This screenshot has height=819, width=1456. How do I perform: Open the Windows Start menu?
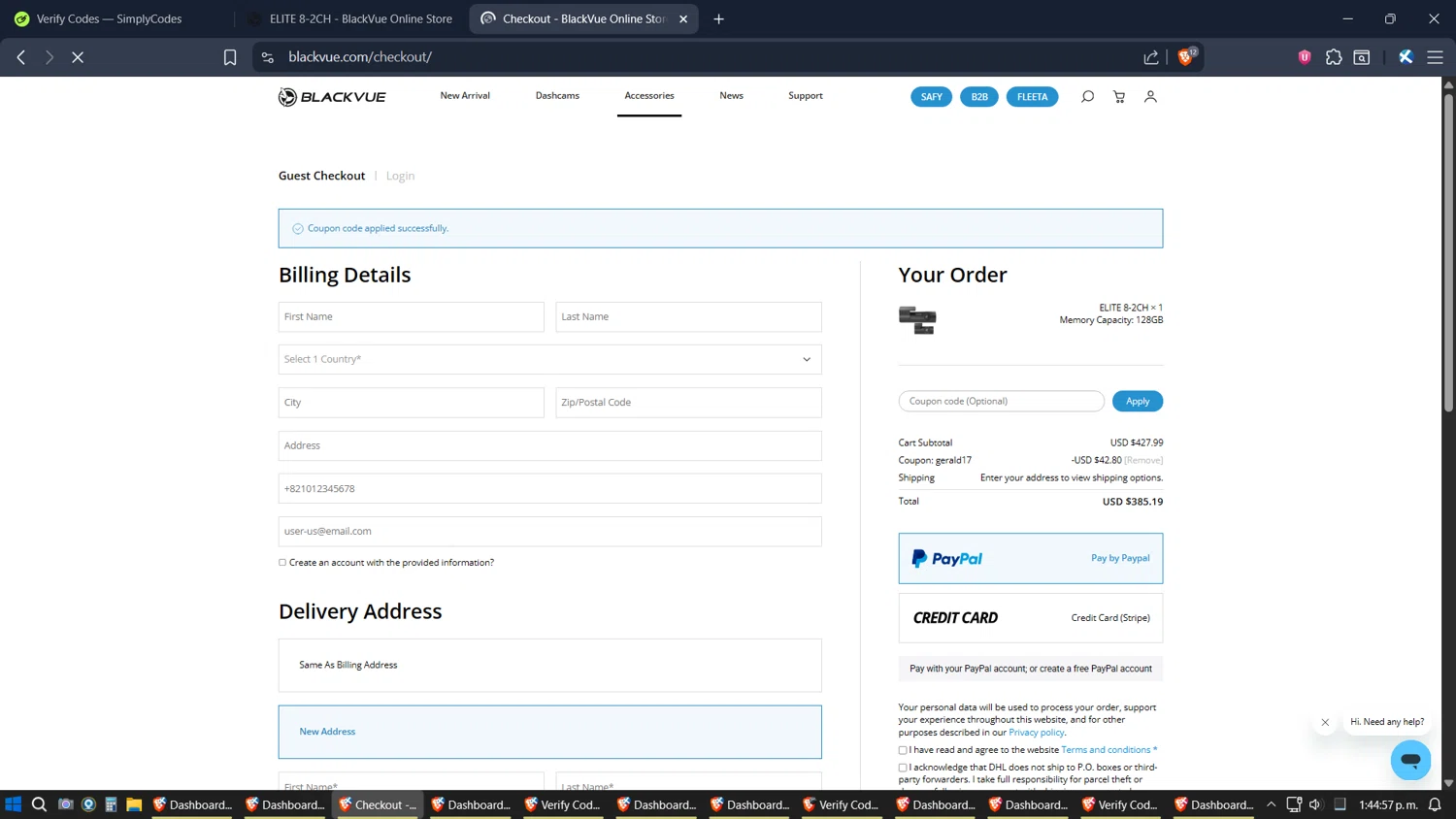[x=14, y=804]
